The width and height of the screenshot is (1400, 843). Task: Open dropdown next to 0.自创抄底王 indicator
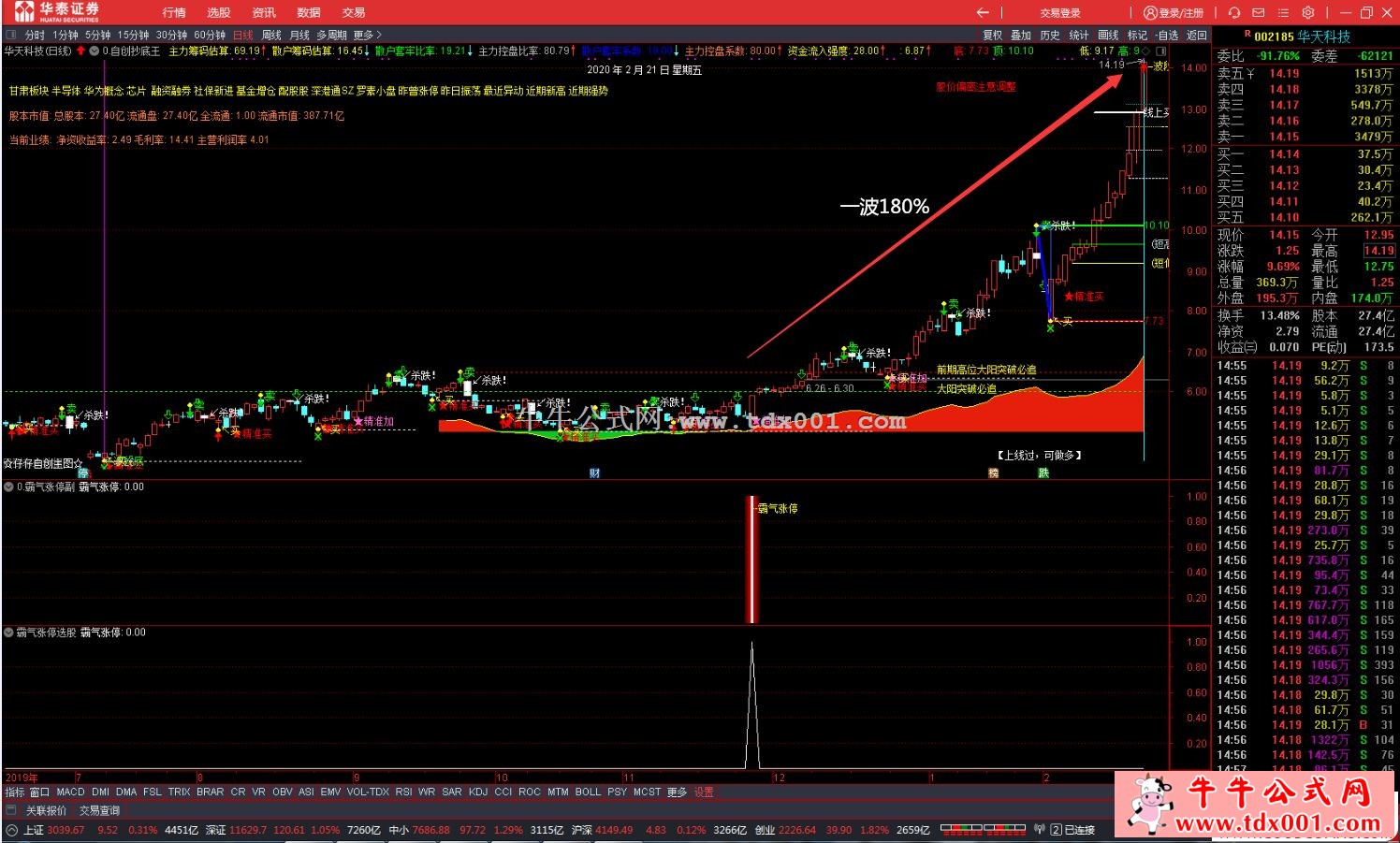point(95,51)
